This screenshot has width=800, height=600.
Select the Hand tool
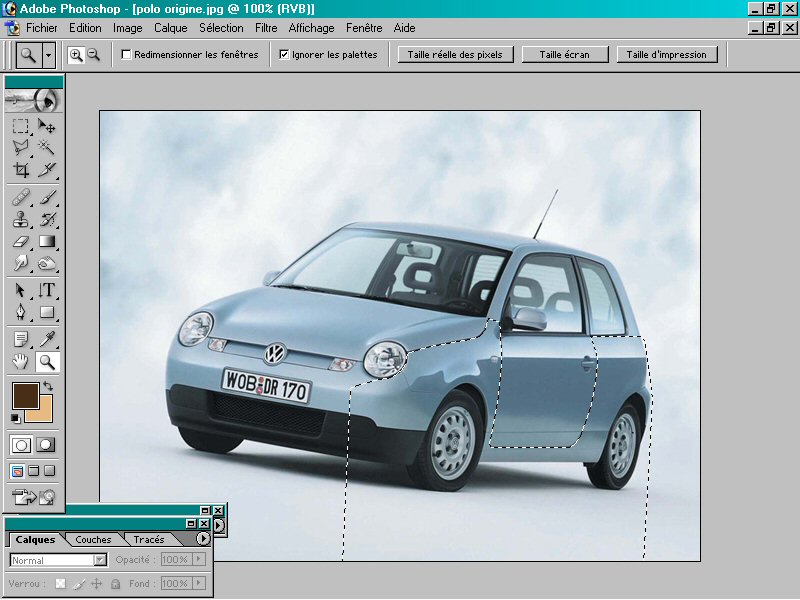coord(20,362)
